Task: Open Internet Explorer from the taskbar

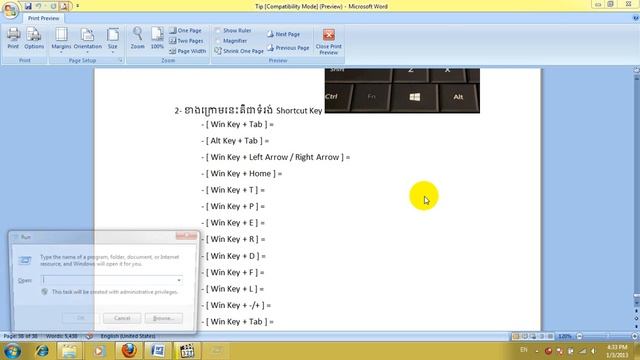Action: click(42, 351)
